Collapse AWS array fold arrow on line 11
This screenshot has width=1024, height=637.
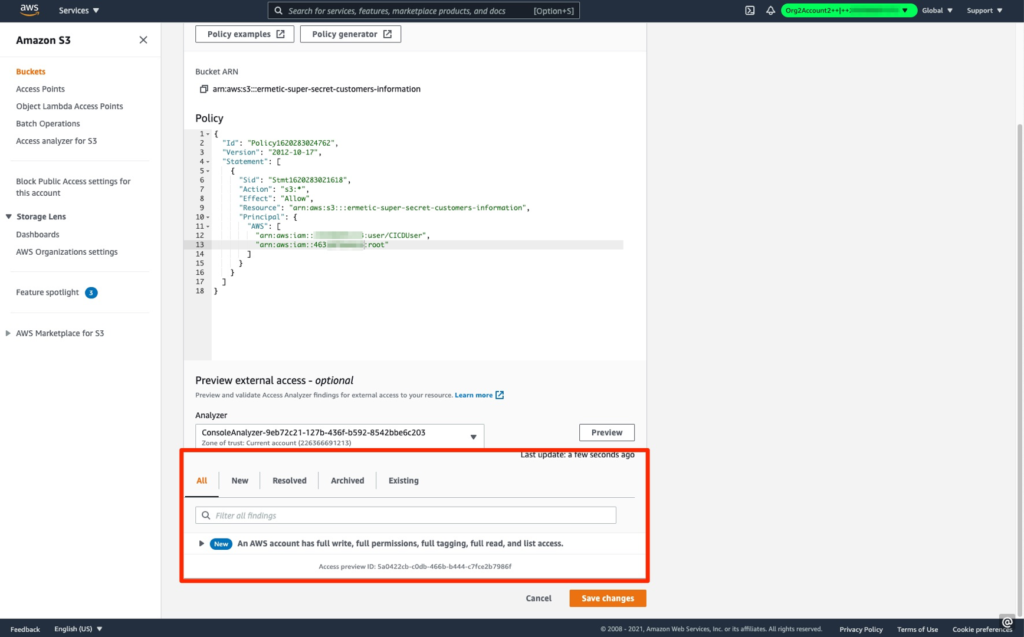(x=208, y=226)
